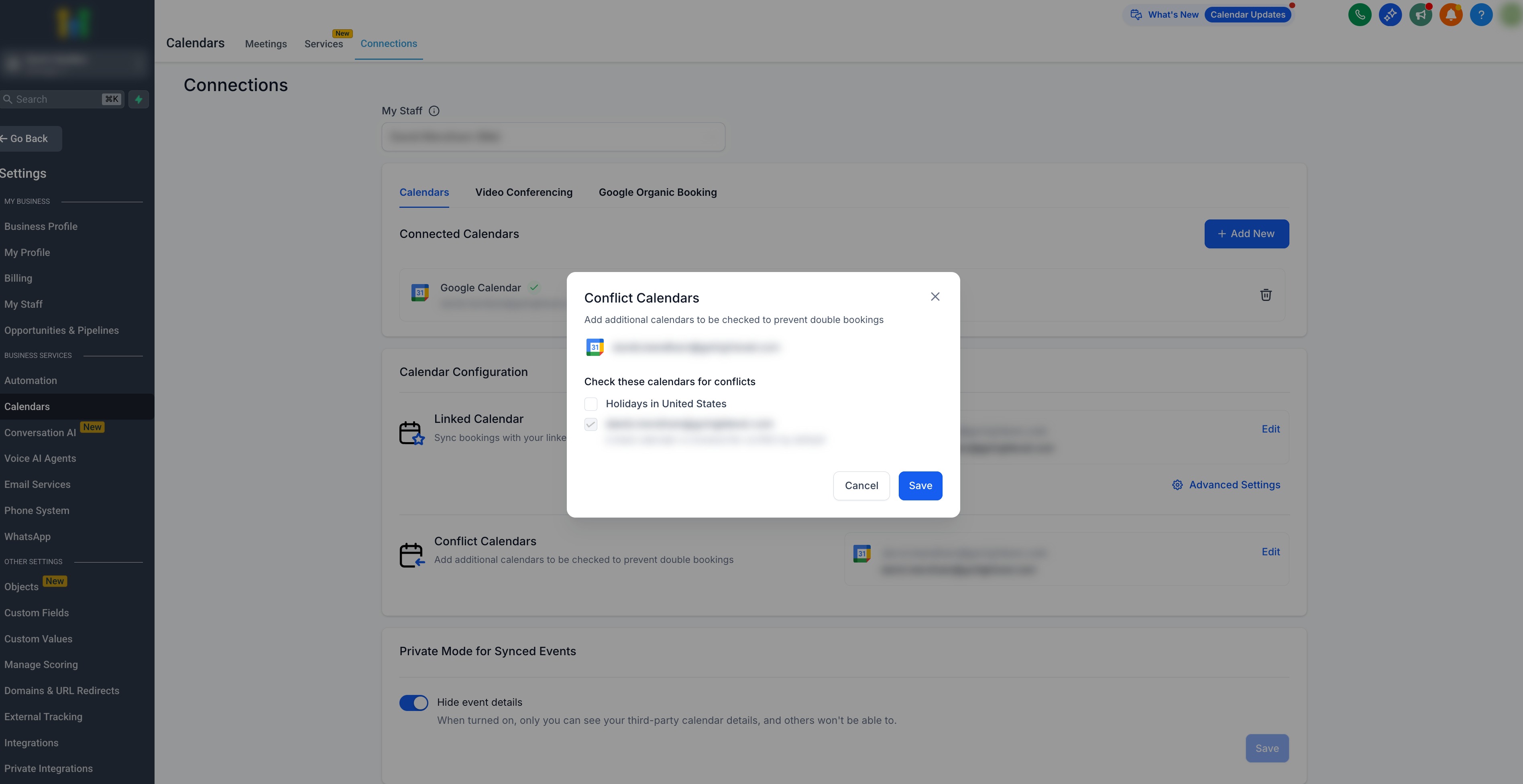This screenshot has height=784, width=1523.
Task: Click Cancel in the dialog
Action: (x=861, y=485)
